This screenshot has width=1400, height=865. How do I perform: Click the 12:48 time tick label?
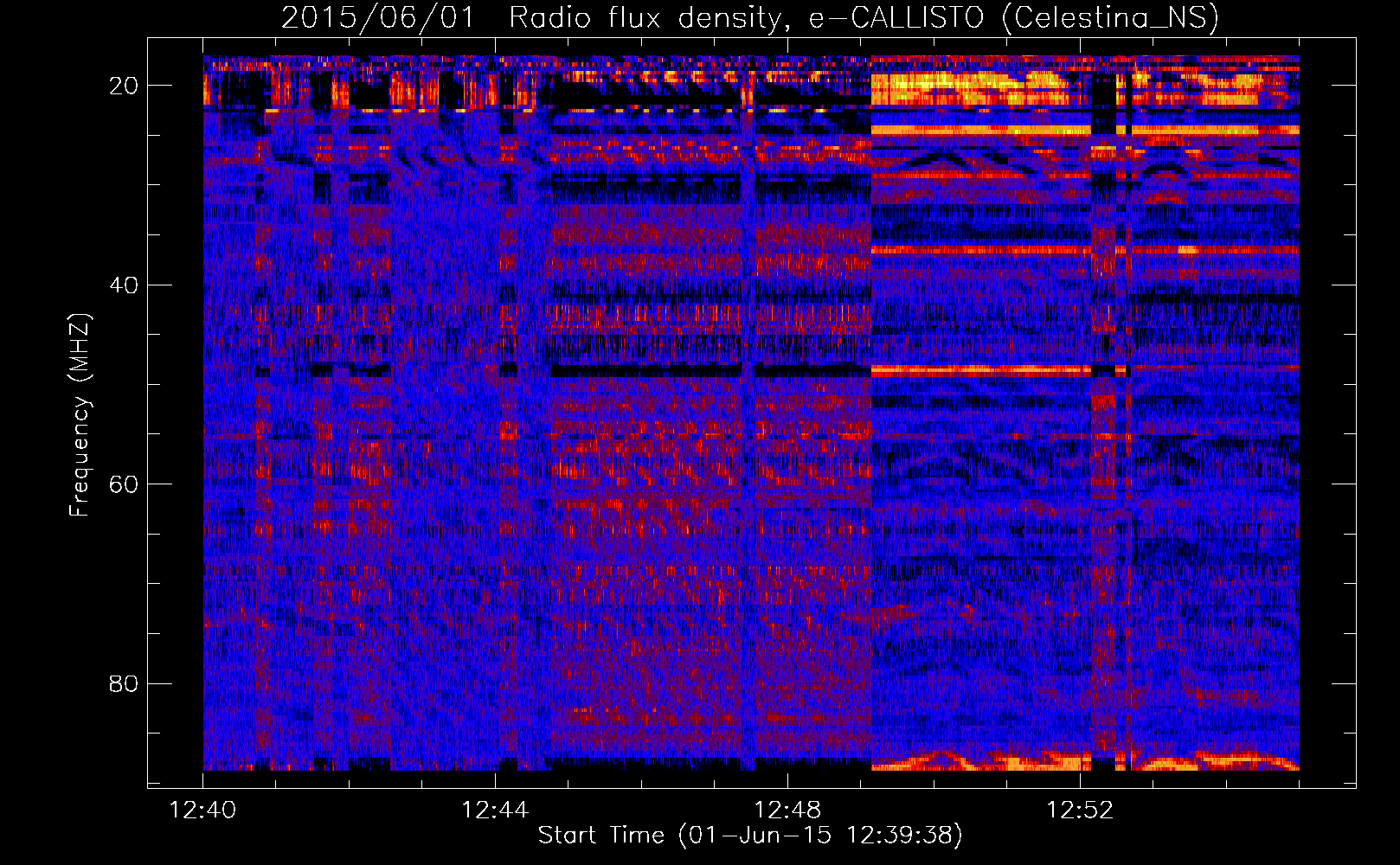click(x=787, y=811)
